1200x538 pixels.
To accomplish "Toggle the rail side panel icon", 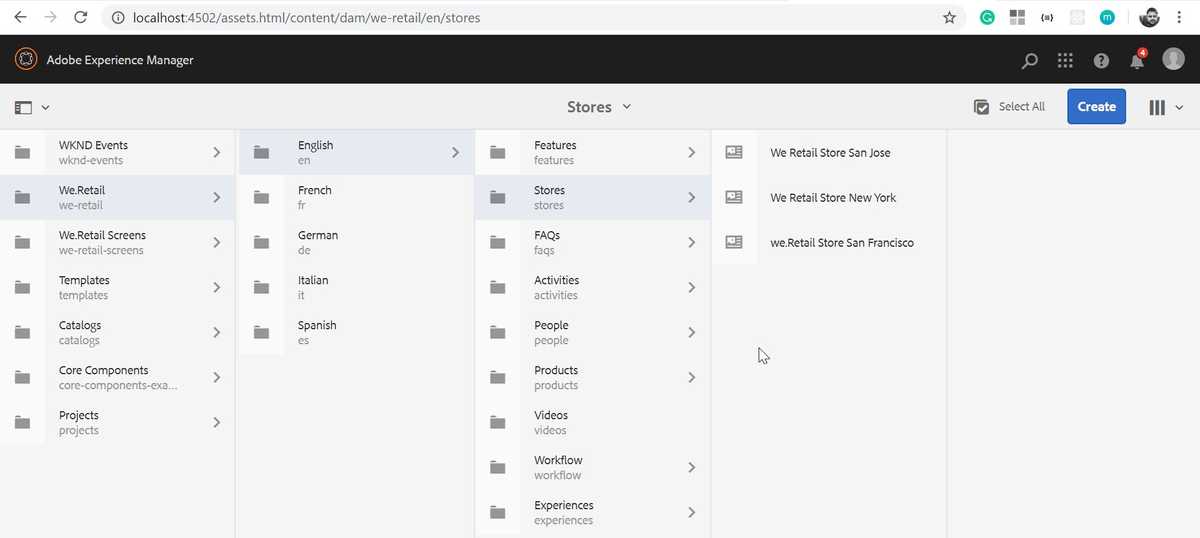I will pos(24,107).
